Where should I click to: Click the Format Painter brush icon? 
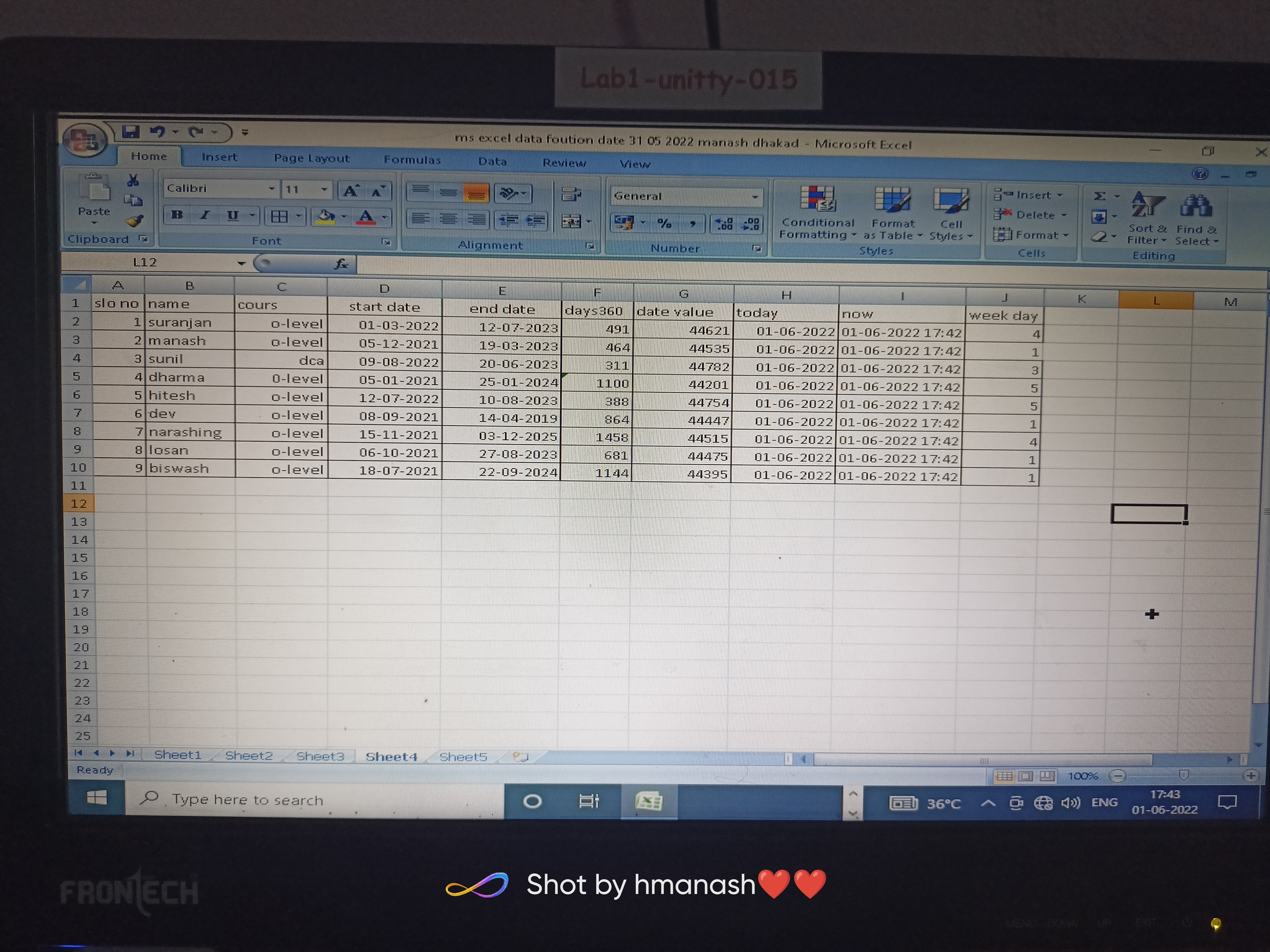[x=134, y=221]
